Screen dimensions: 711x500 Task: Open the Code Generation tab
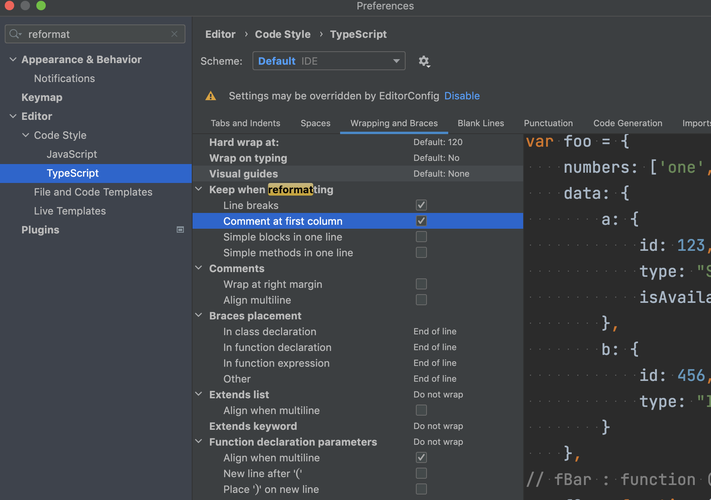coord(628,123)
